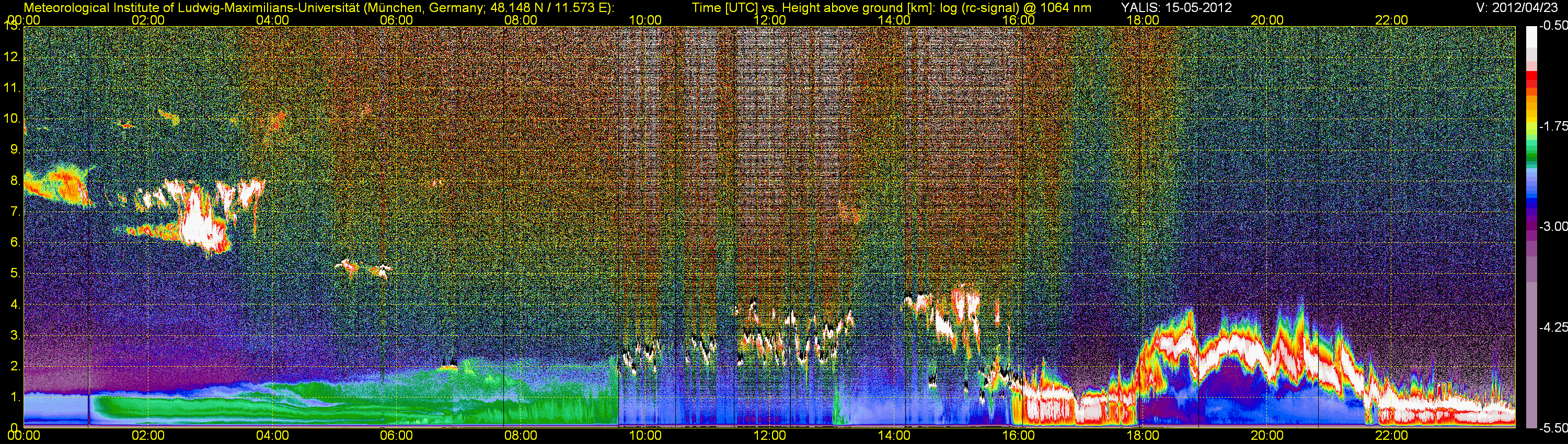Click the '00:00' label on the bottom time axis

pos(24,436)
